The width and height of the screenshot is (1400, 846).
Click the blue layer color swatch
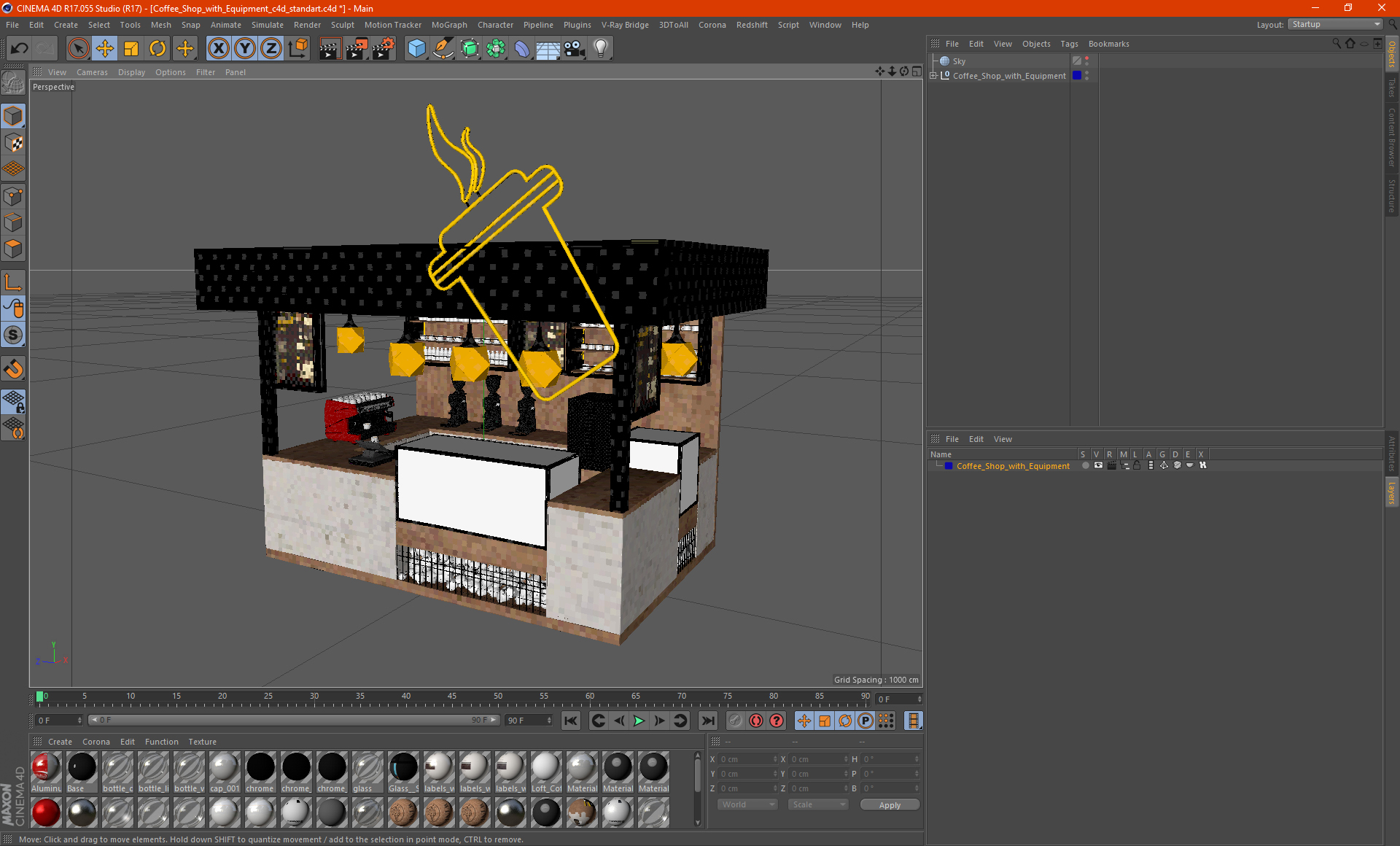click(949, 465)
